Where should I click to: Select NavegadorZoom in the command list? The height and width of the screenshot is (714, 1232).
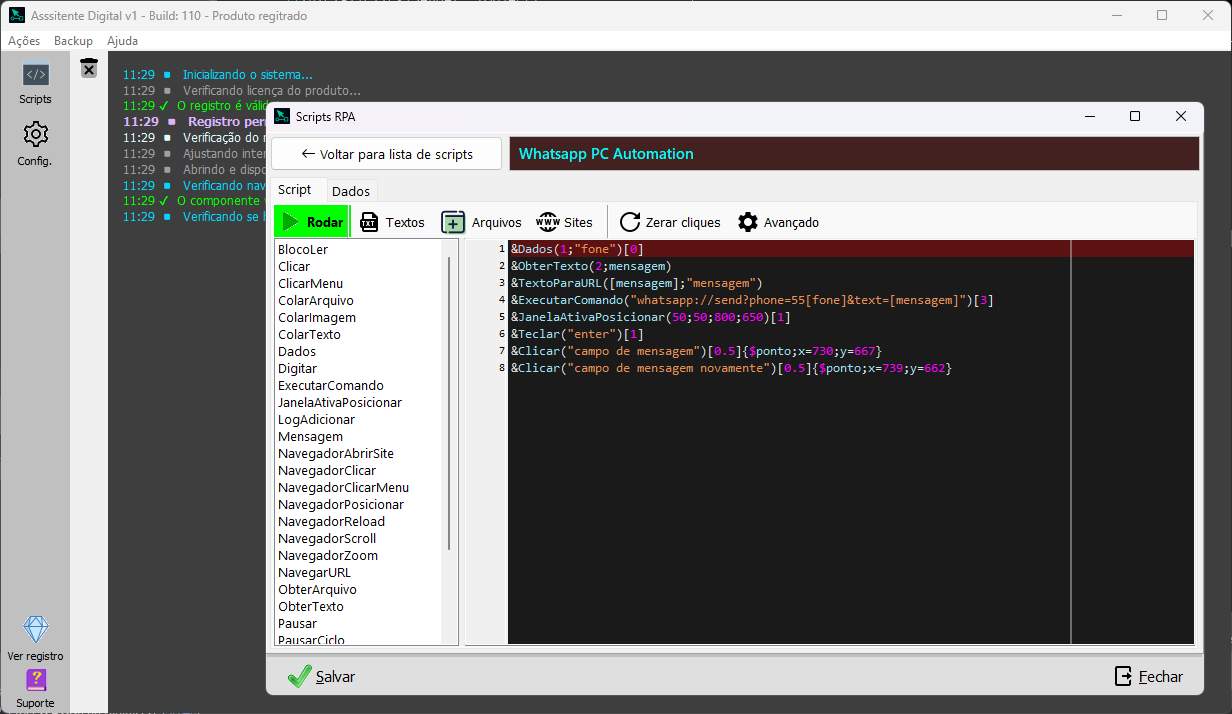[328, 555]
